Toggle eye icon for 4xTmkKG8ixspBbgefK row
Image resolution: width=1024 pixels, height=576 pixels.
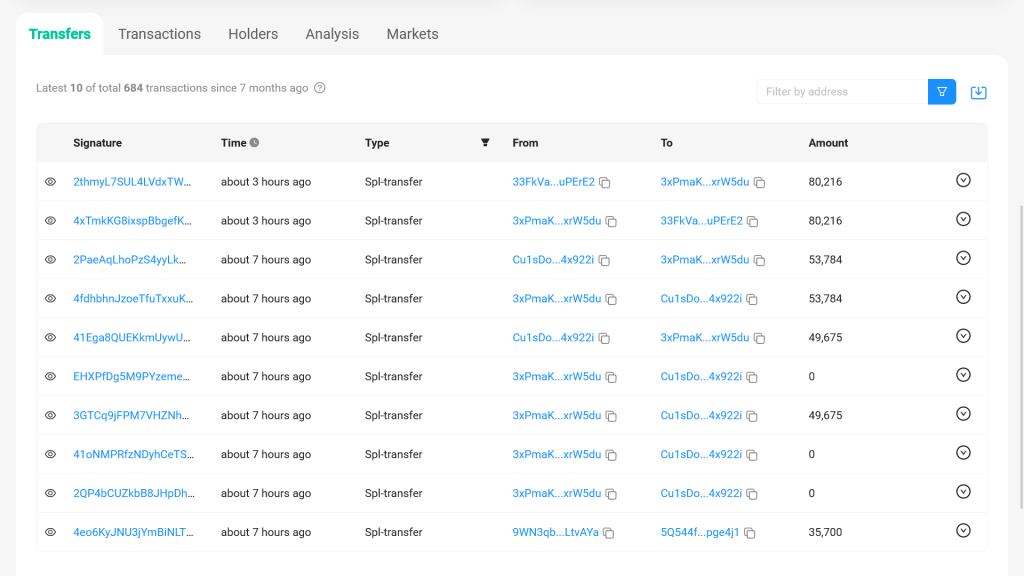(50, 221)
